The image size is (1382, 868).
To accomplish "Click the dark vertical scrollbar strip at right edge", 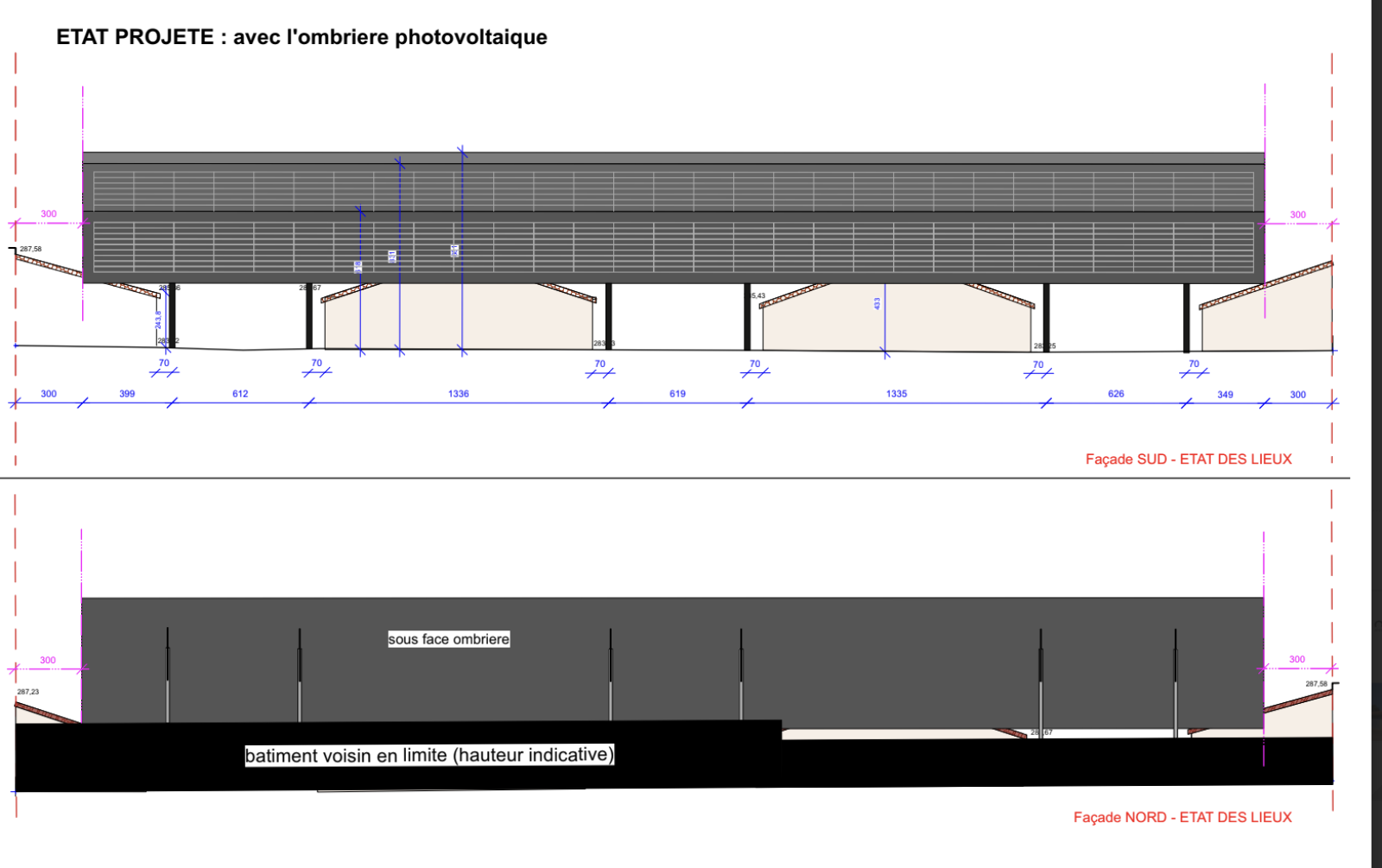I will pyautogui.click(x=1377, y=432).
